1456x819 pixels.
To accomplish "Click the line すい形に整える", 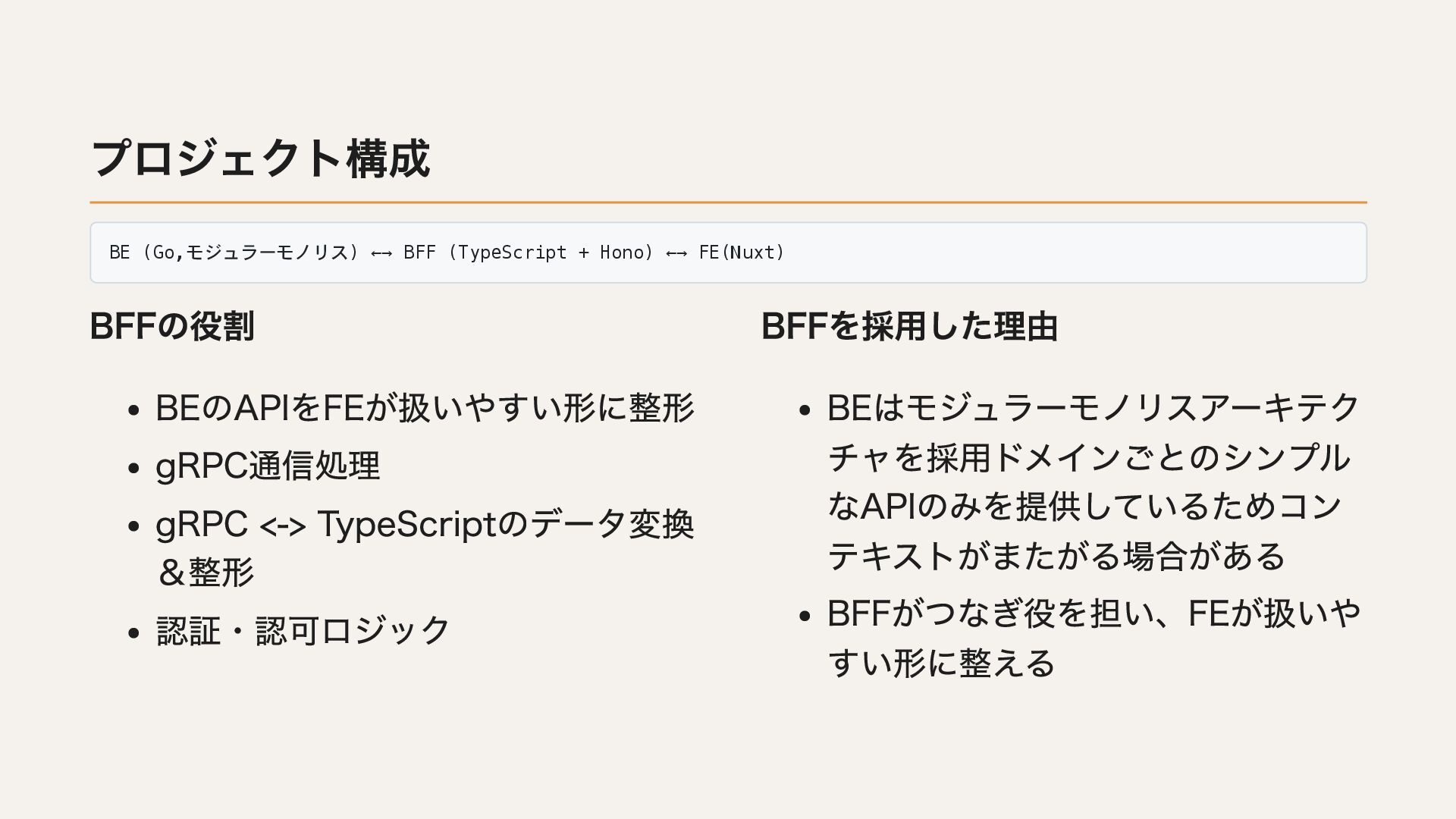I will point(941,664).
